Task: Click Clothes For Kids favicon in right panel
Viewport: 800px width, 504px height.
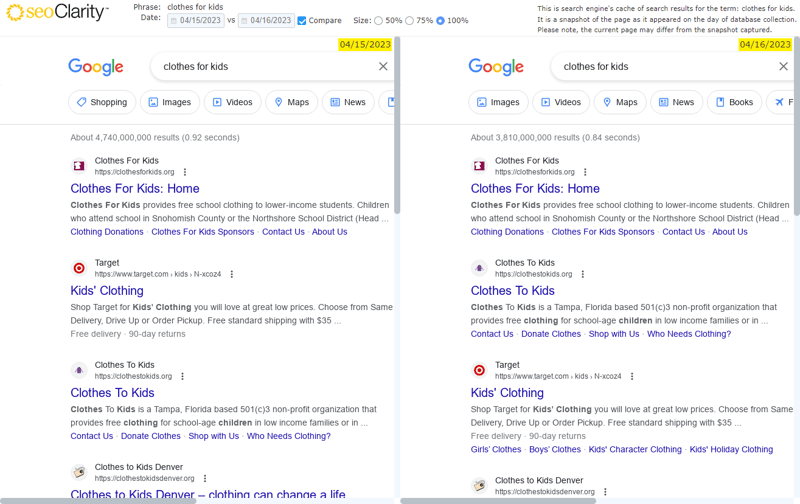Action: (479, 166)
